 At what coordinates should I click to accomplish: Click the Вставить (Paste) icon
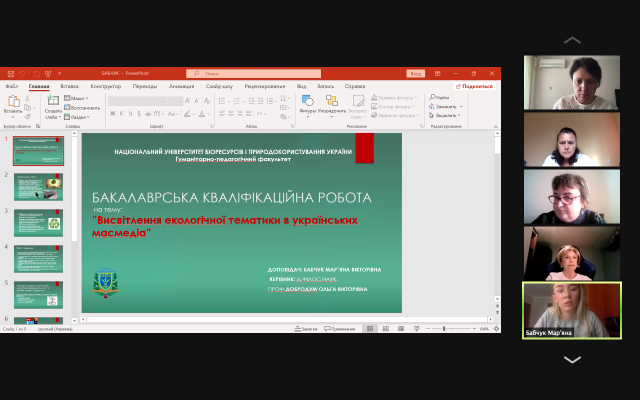pos(14,106)
